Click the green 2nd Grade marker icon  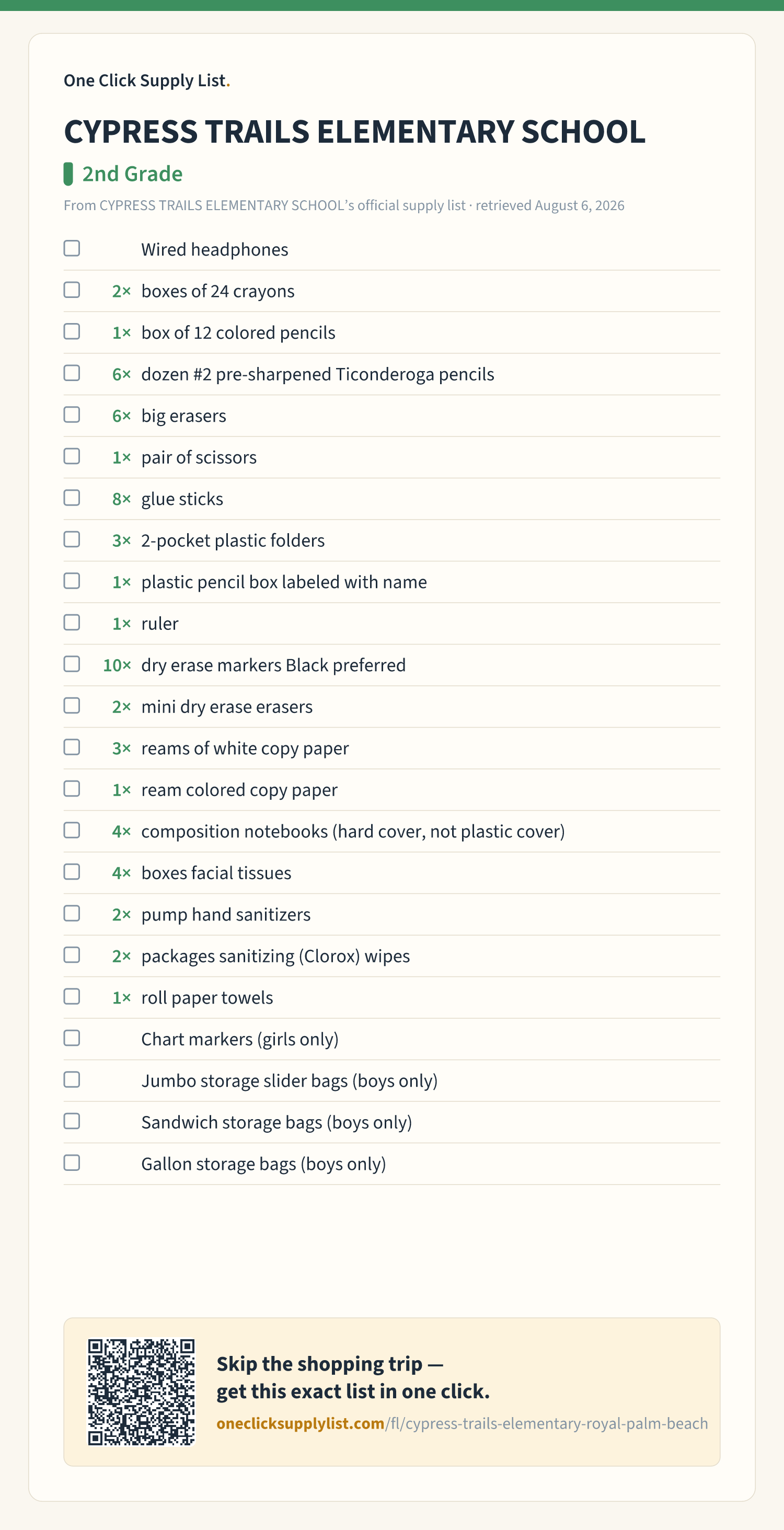pos(68,174)
